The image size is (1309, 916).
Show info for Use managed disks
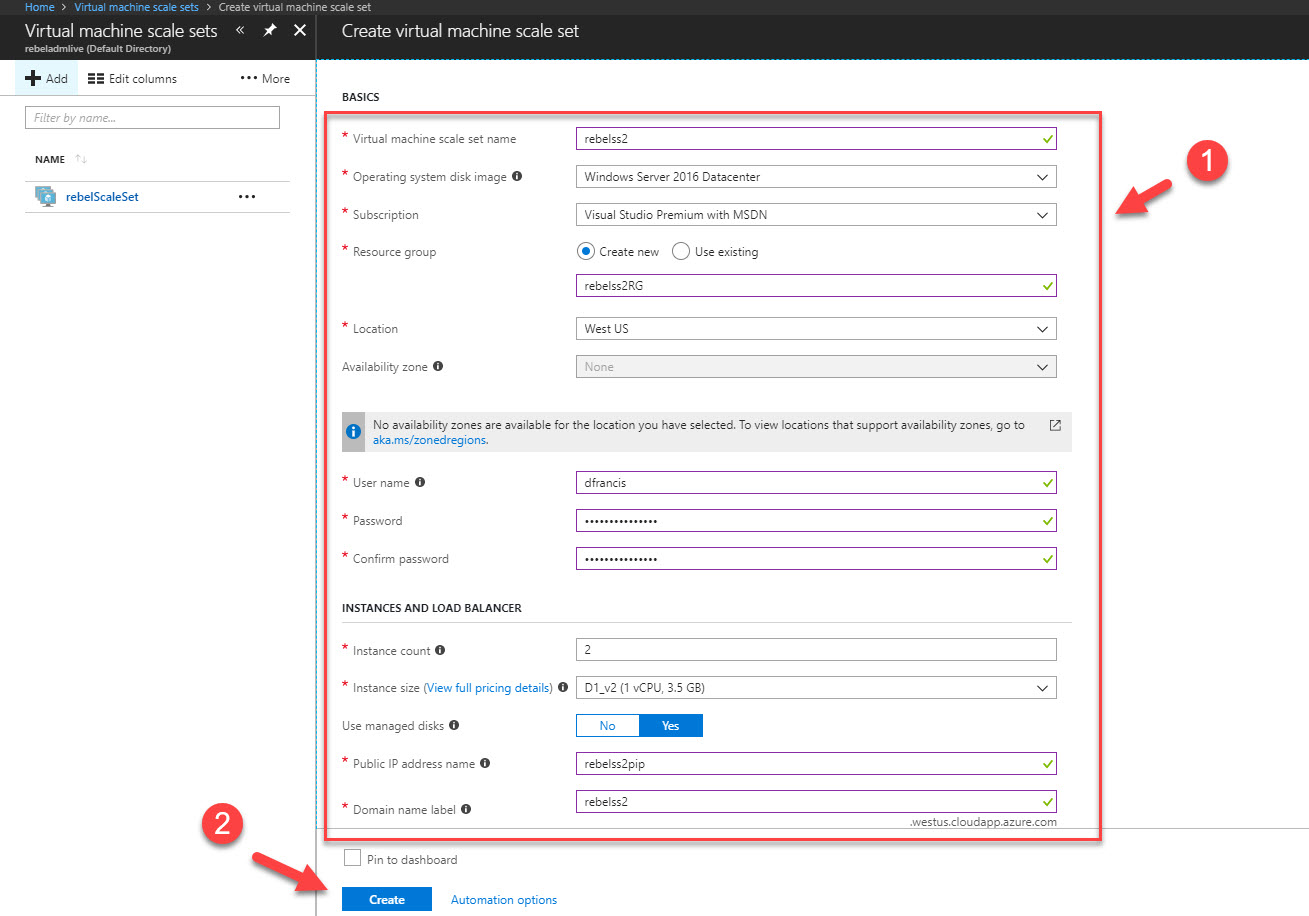[x=454, y=725]
